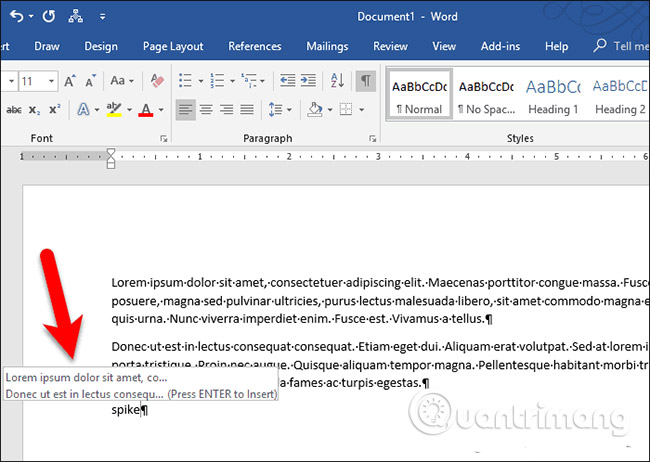Viewport: 650px width, 462px height.
Task: Expand the Line Spacing dropdown
Action: (282, 109)
